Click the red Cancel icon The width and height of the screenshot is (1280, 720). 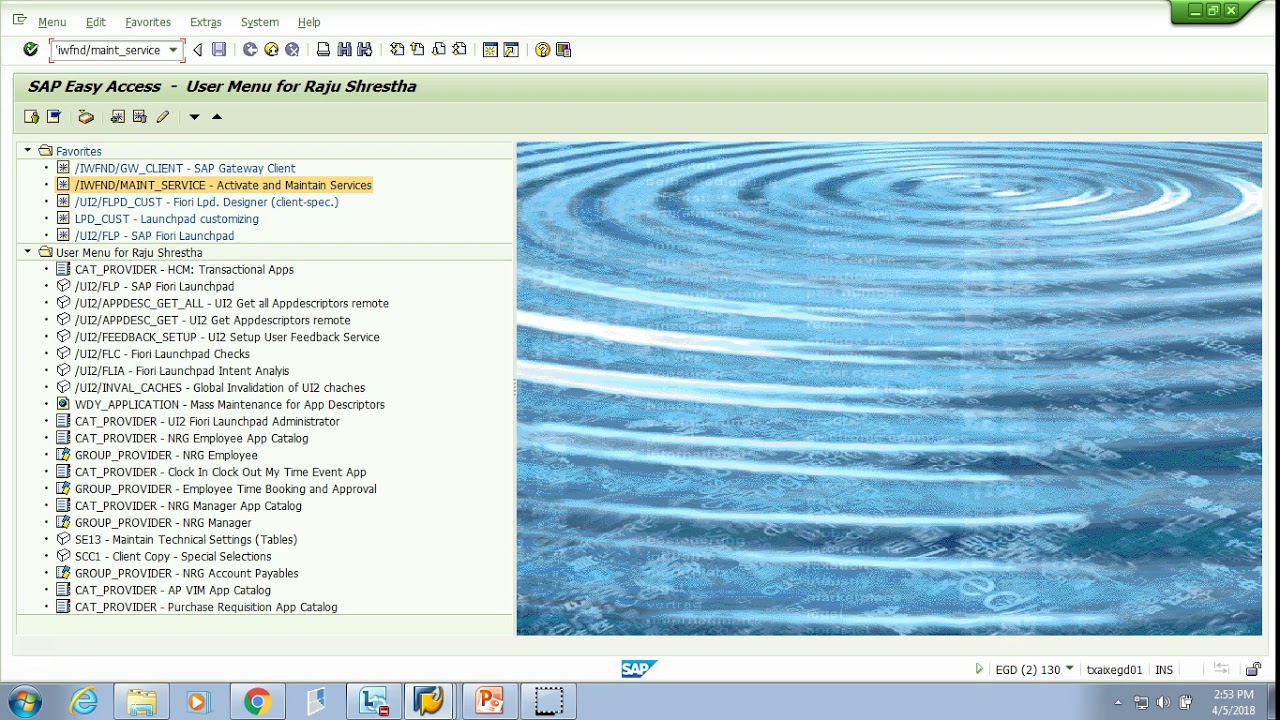coord(292,50)
